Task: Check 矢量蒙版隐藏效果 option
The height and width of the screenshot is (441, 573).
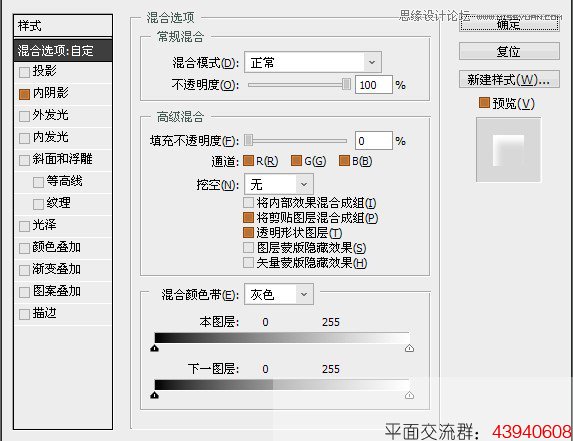Action: tap(248, 262)
